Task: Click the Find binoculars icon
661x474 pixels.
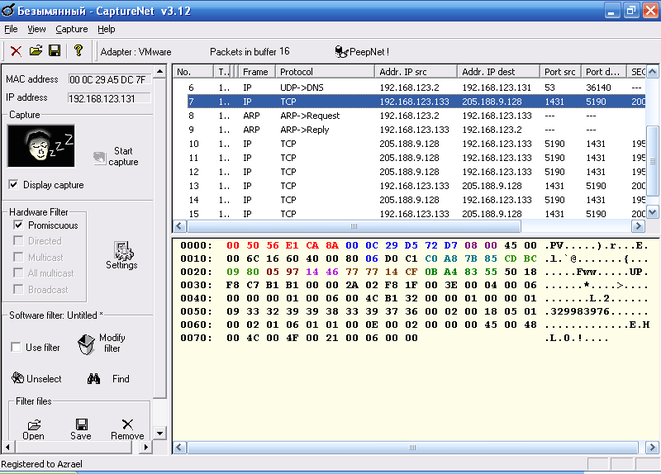Action: (x=95, y=379)
